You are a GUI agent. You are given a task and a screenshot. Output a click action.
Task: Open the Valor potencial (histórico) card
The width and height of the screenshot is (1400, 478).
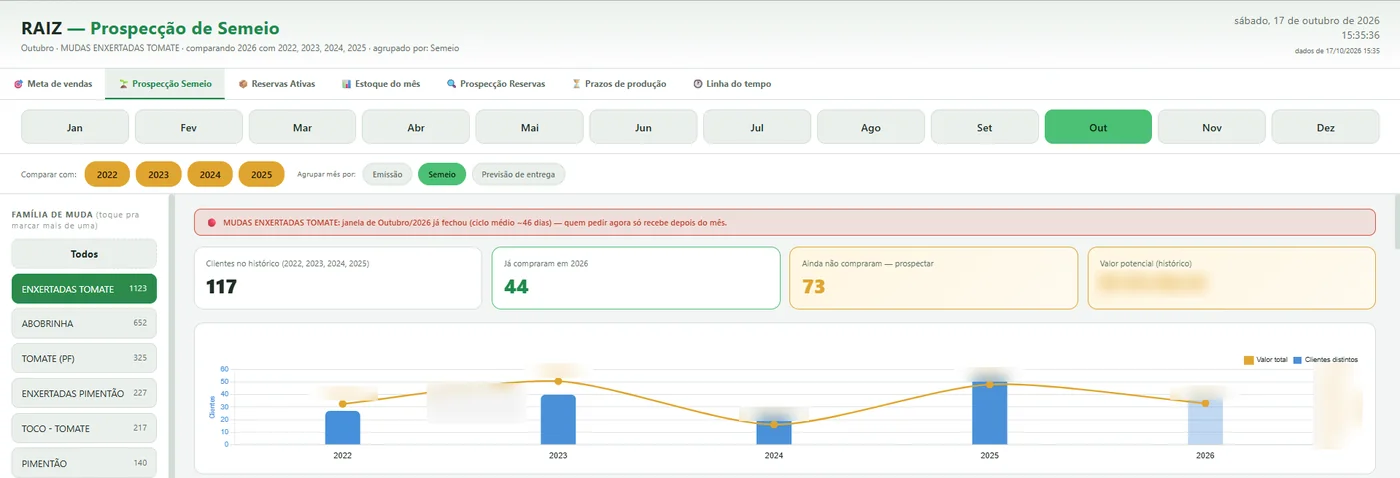[1231, 278]
